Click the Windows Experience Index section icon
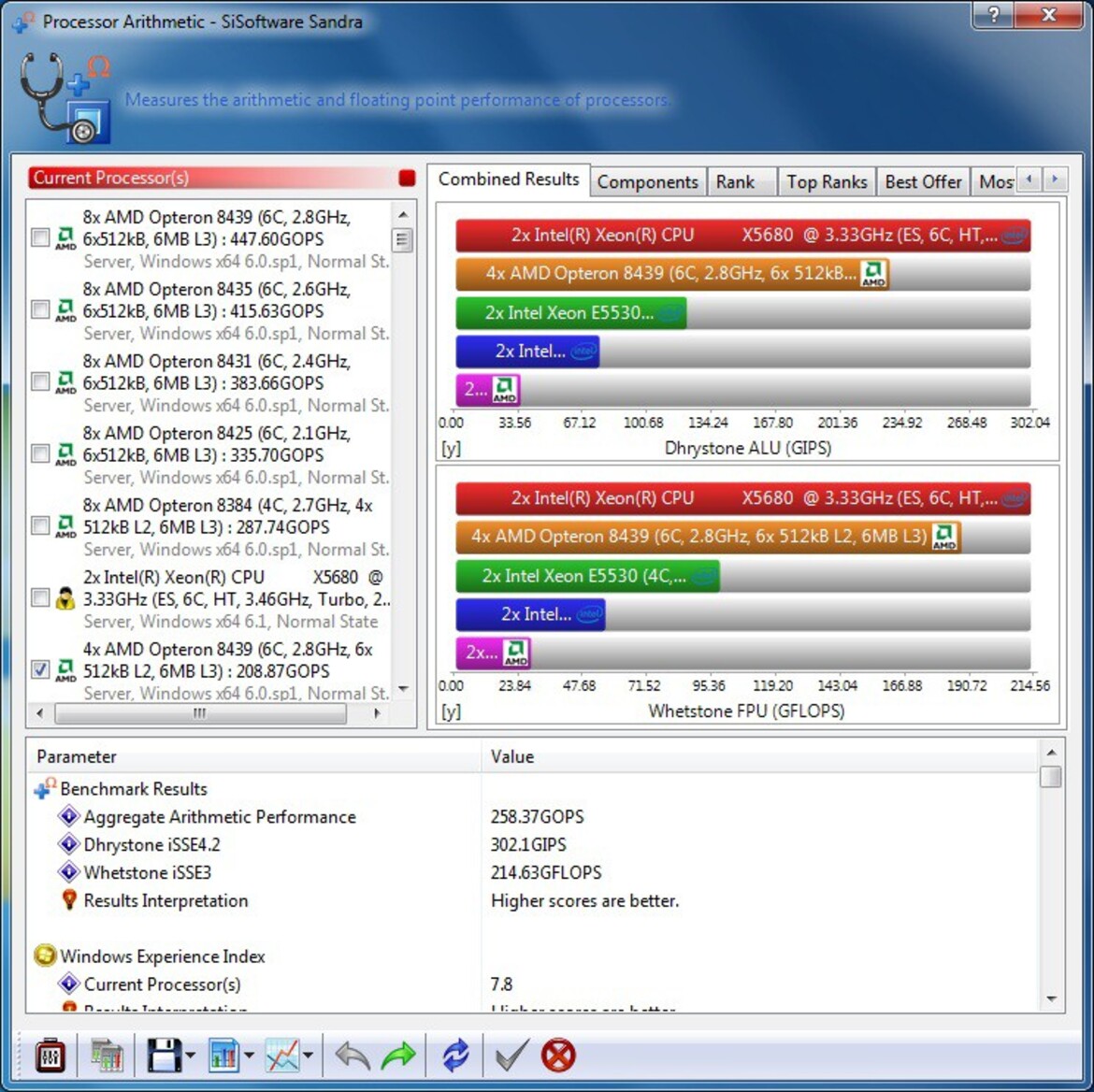The height and width of the screenshot is (1092, 1094). pos(46,955)
